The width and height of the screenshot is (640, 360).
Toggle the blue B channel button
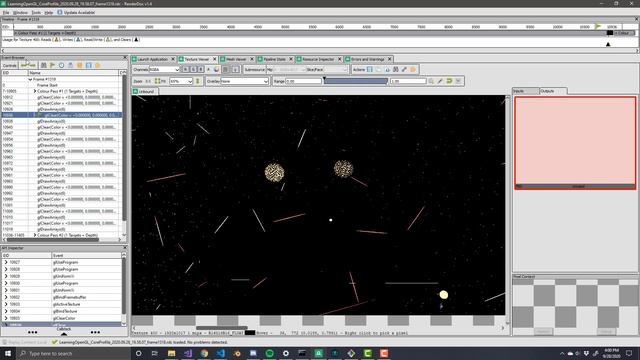[x=201, y=70]
